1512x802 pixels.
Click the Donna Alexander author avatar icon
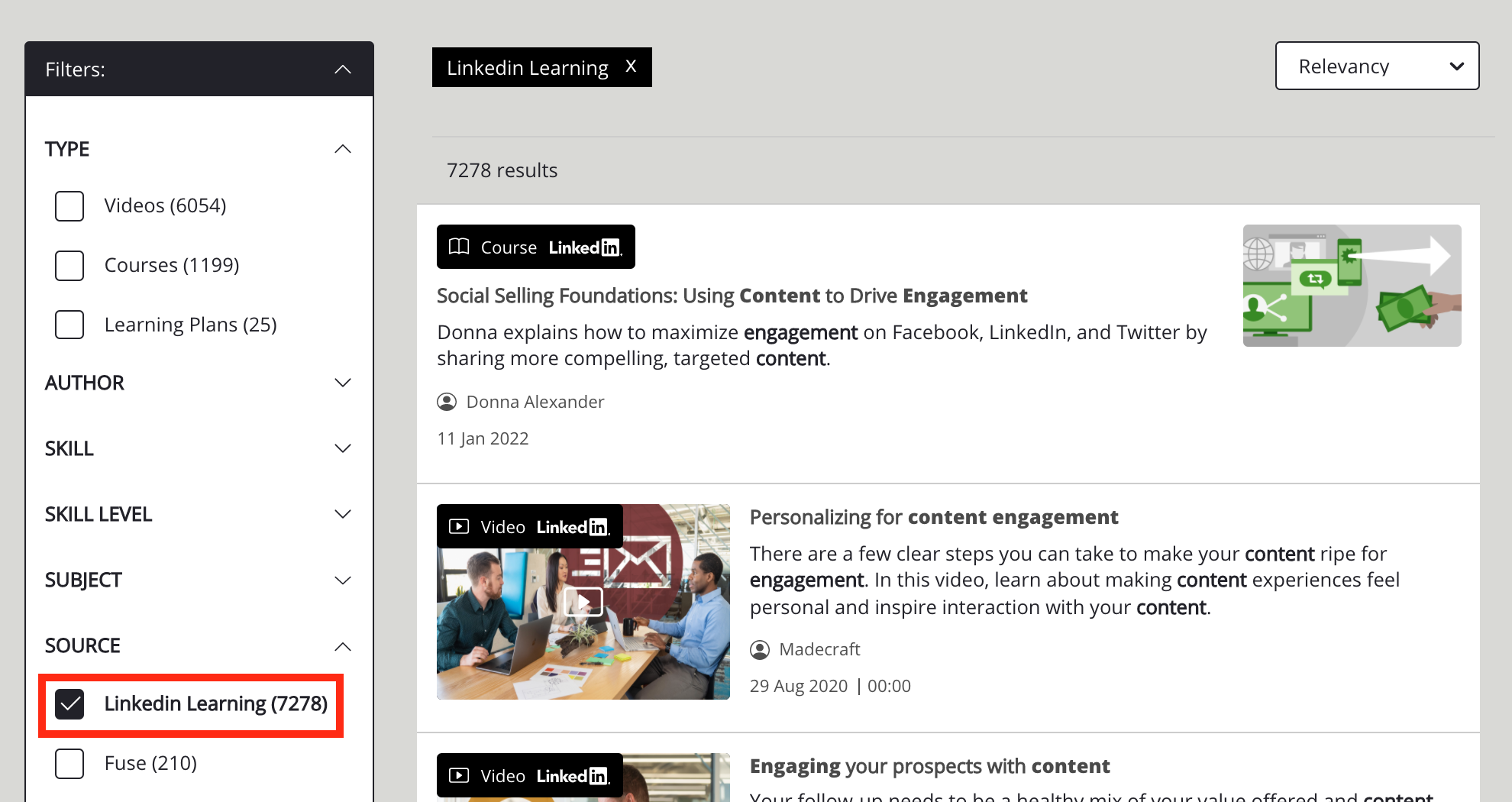click(447, 402)
